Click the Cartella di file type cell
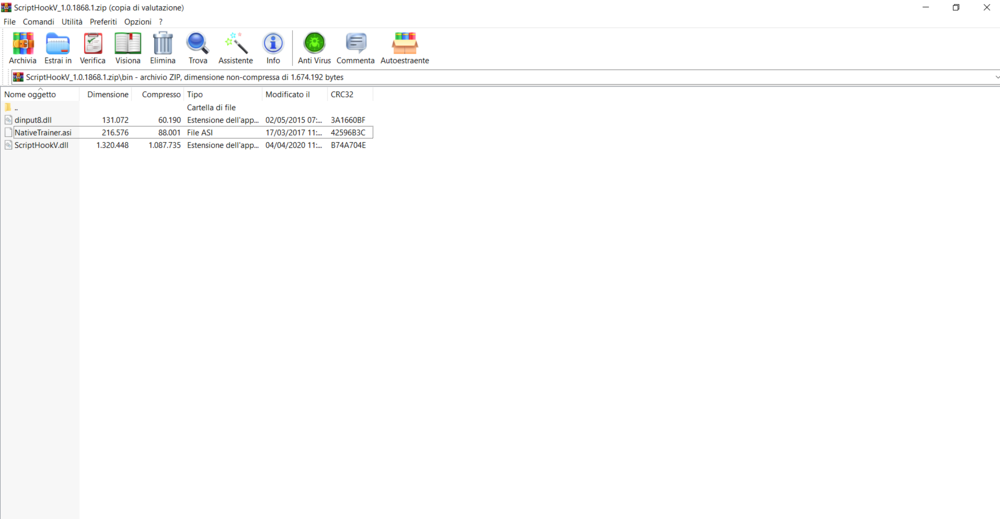Viewport: 1000px width, 519px height. click(x=211, y=108)
